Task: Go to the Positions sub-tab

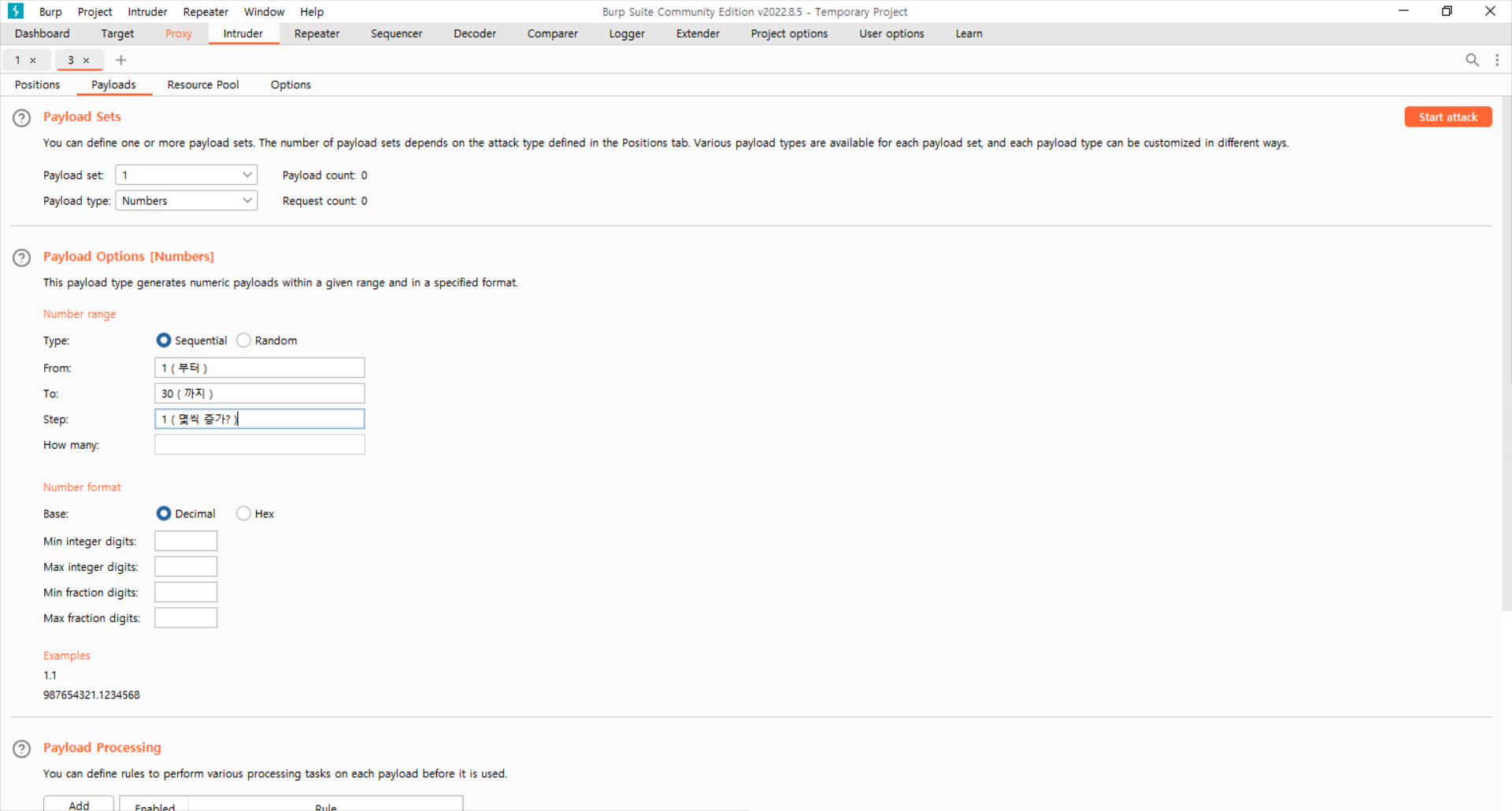Action: (x=37, y=85)
